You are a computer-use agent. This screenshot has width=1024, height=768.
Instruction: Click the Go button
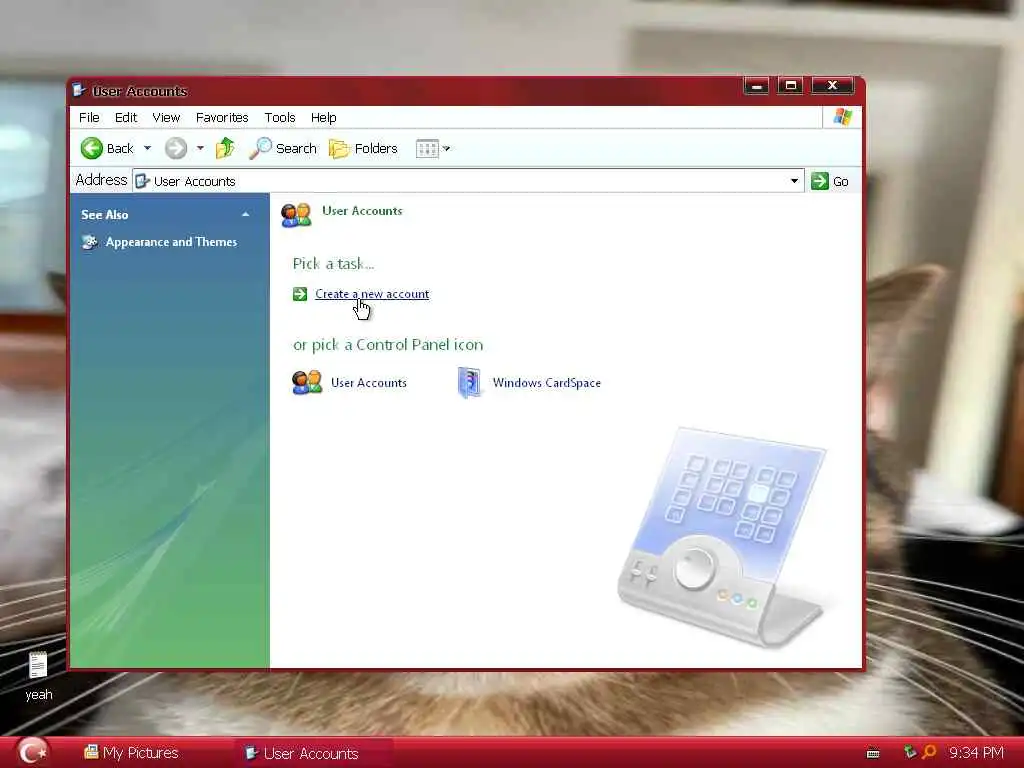(x=829, y=181)
